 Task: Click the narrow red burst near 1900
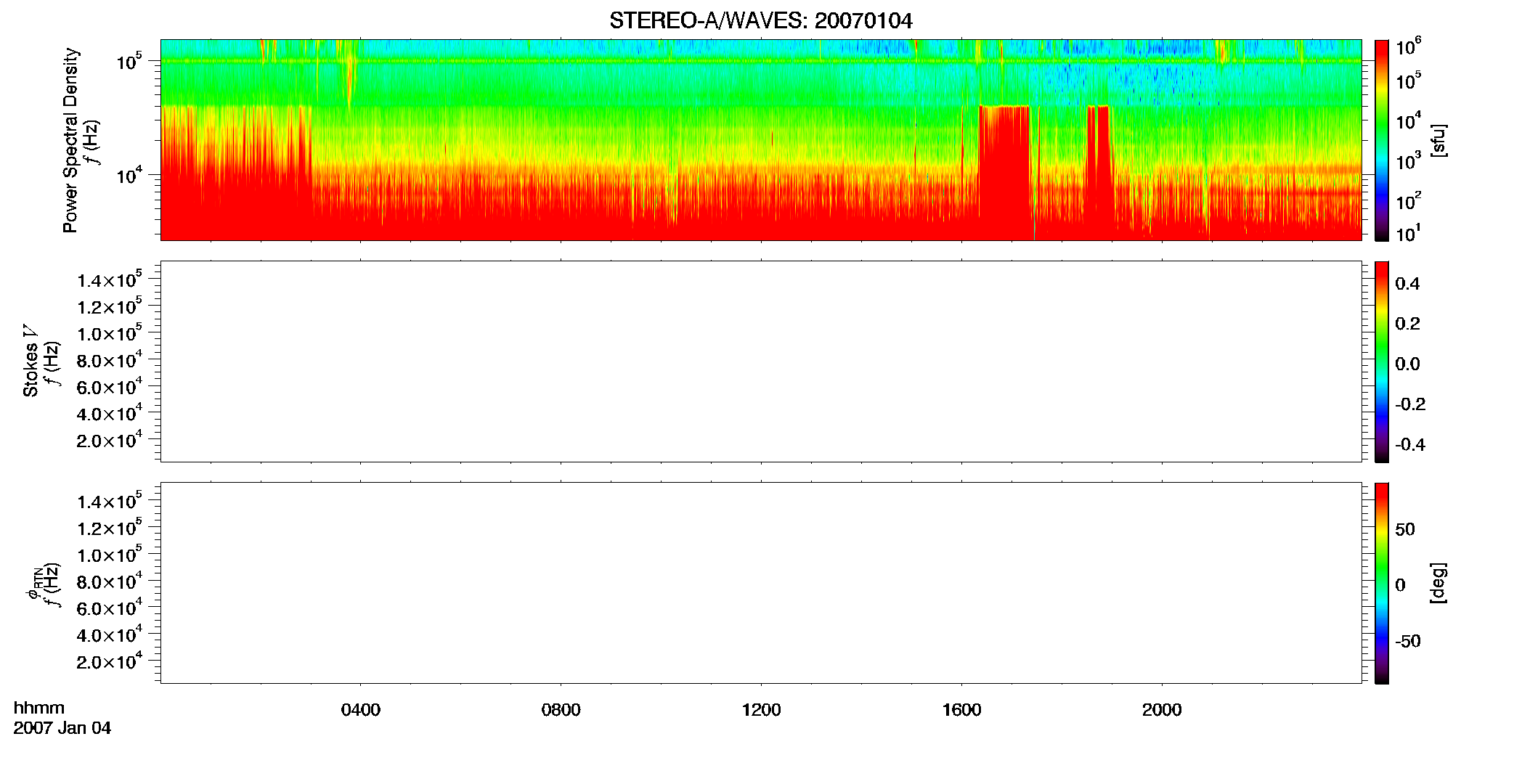click(1099, 172)
